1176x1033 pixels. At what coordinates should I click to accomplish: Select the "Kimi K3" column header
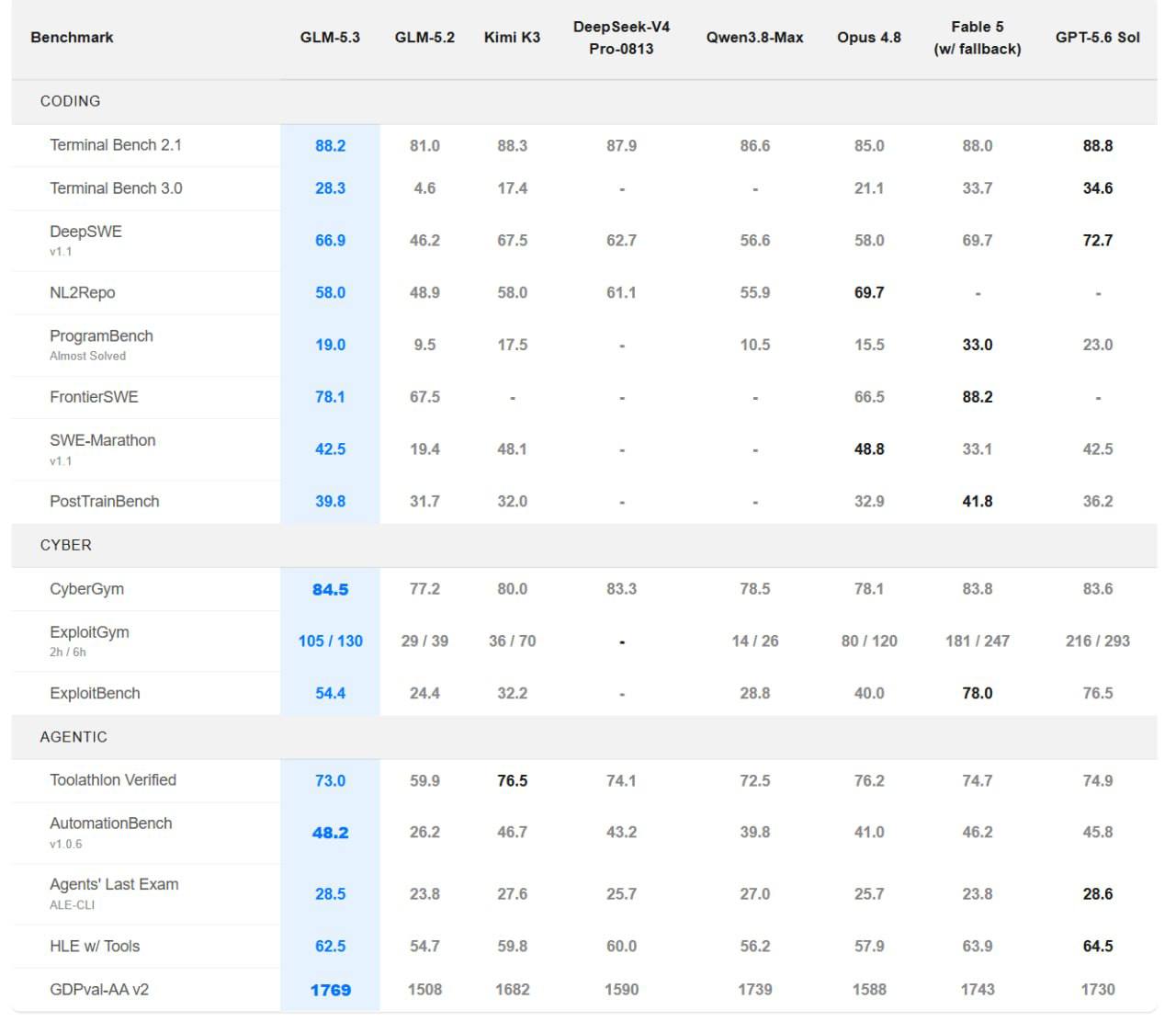click(x=512, y=38)
